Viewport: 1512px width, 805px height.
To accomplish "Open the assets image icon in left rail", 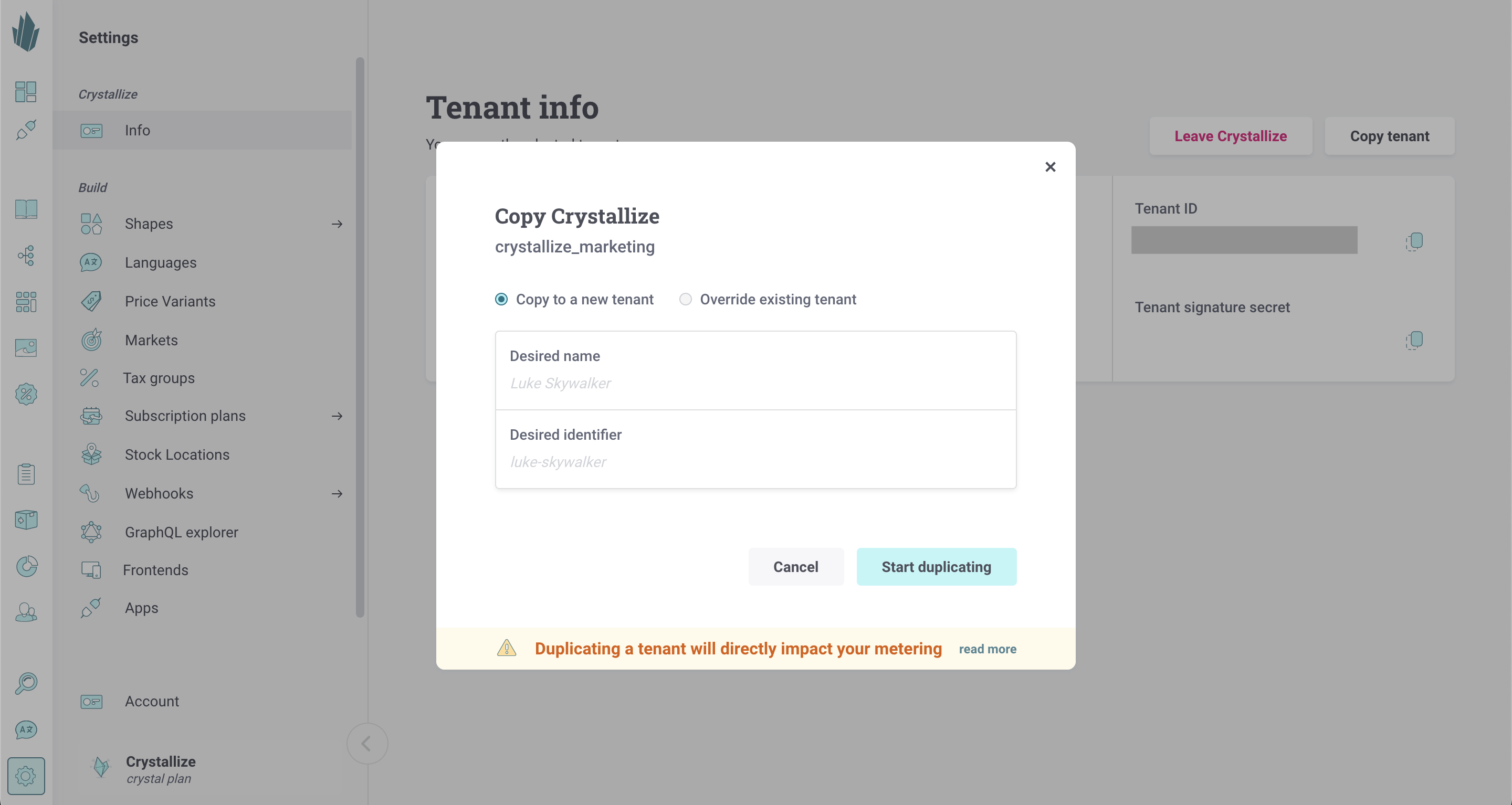I will click(x=26, y=347).
